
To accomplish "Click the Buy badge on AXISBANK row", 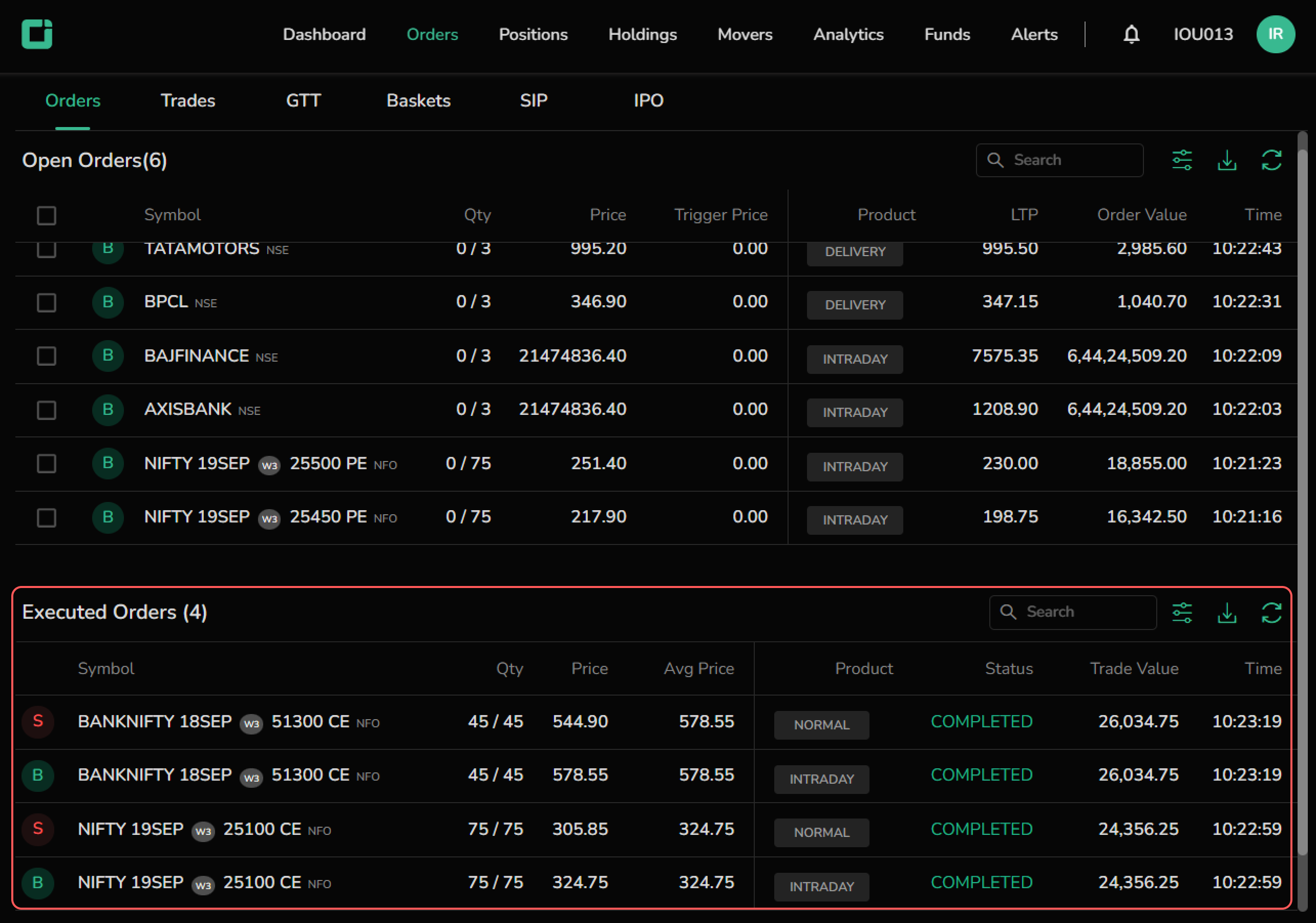I will pyautogui.click(x=108, y=409).
